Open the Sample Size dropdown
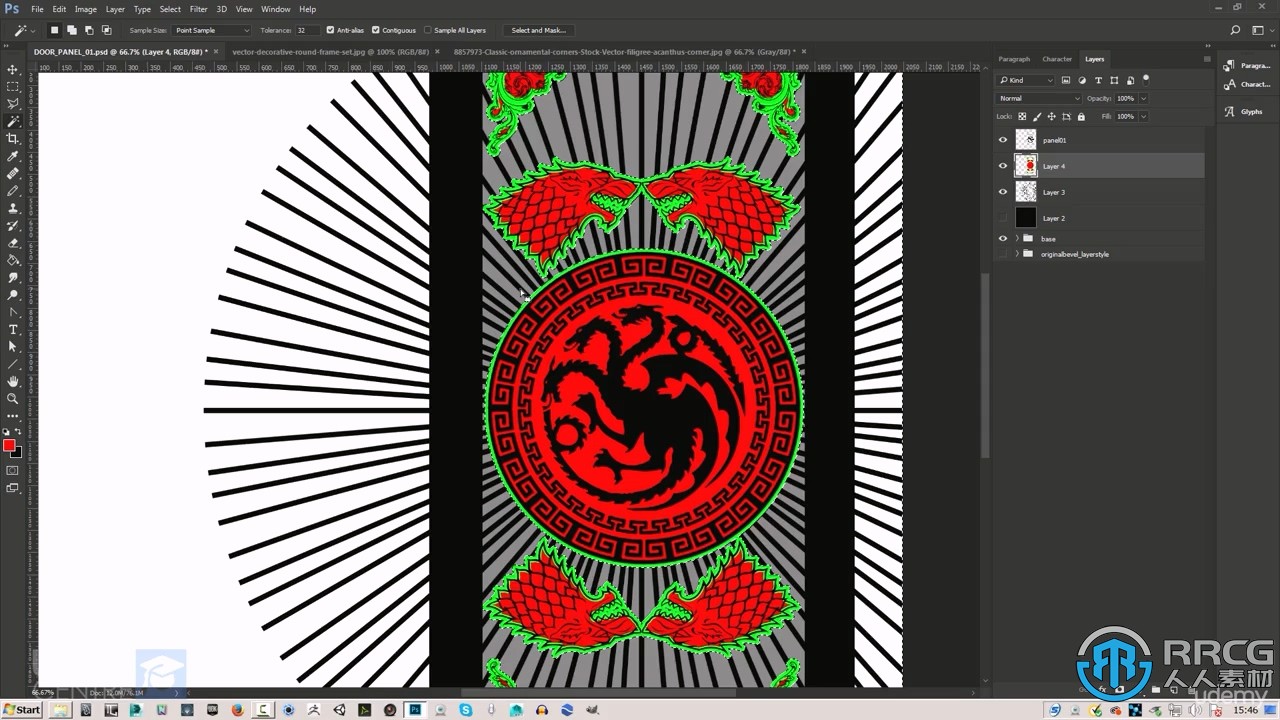Viewport: 1280px width, 720px height. [212, 30]
